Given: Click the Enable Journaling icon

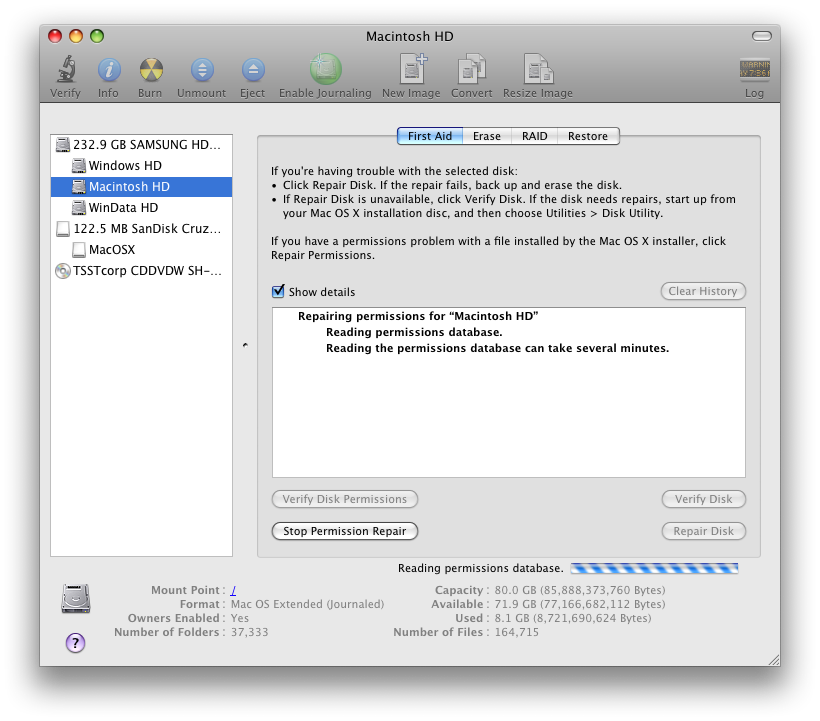Looking at the screenshot, I should click(325, 70).
